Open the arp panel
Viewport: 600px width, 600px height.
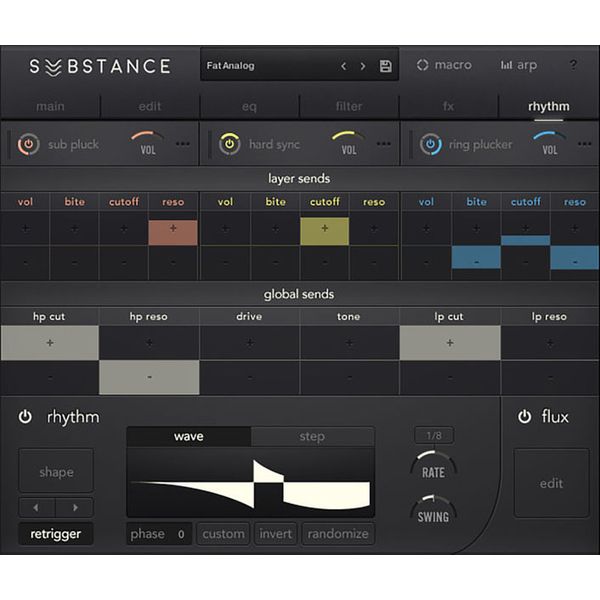click(518, 65)
